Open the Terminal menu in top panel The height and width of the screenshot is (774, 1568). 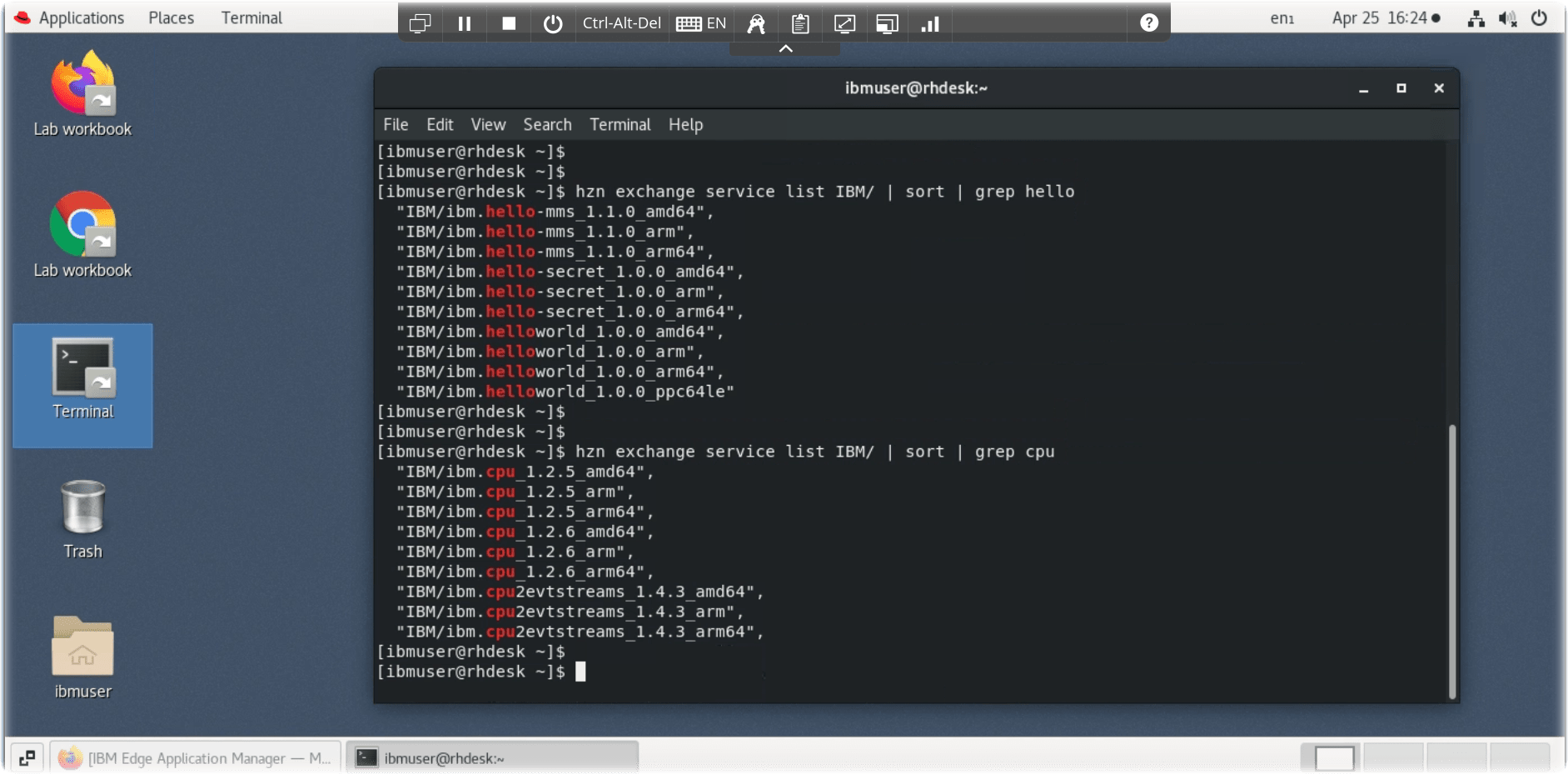[251, 17]
